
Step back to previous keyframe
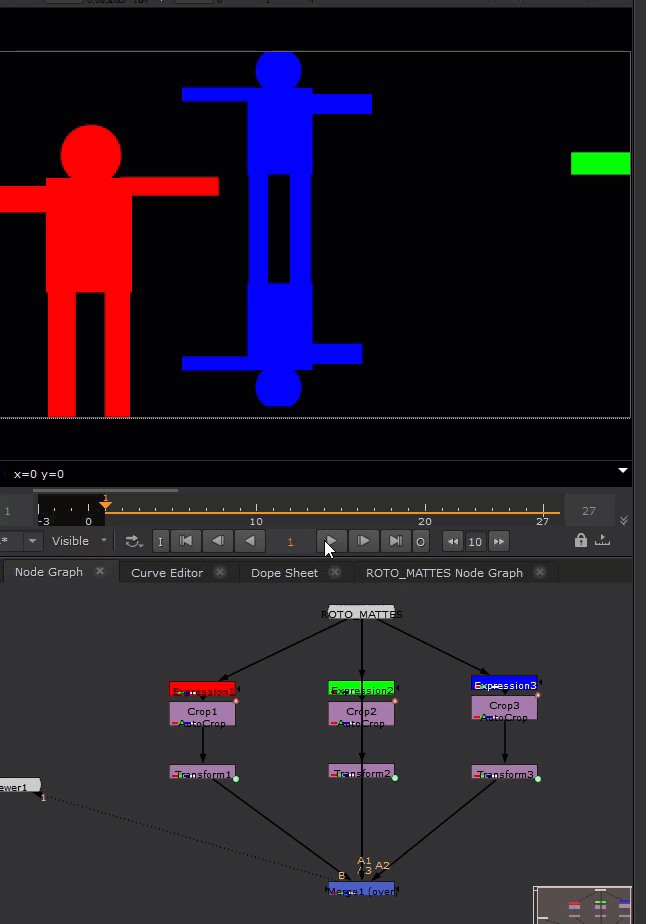click(217, 541)
